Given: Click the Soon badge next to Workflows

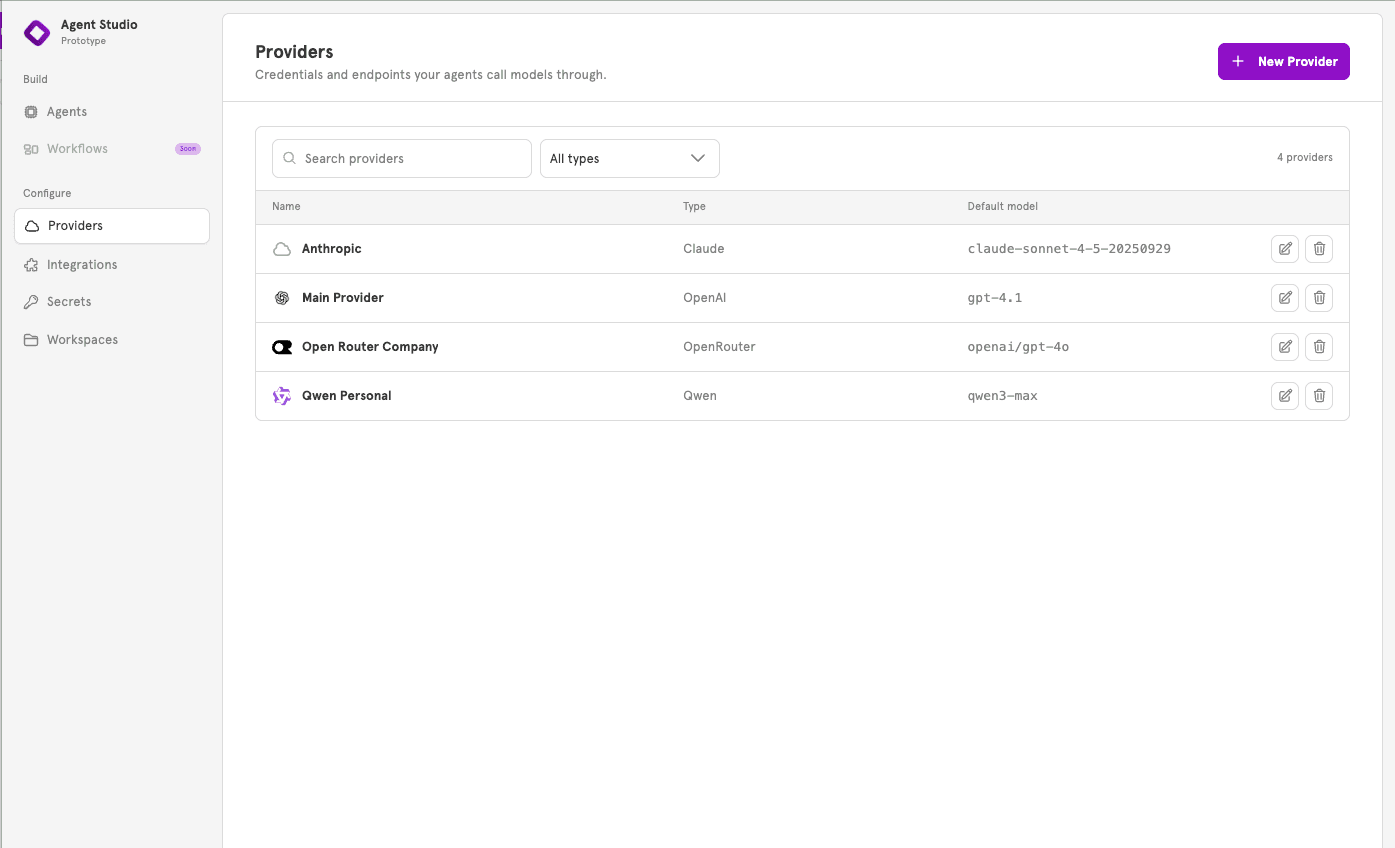Looking at the screenshot, I should click(188, 149).
